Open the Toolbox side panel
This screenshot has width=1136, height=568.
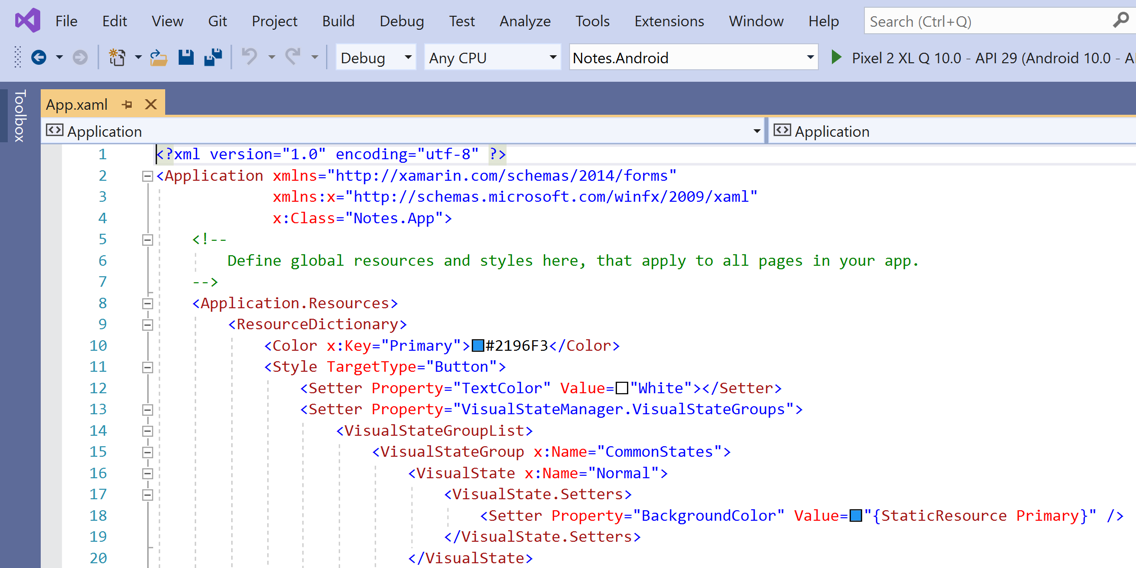[x=19, y=116]
